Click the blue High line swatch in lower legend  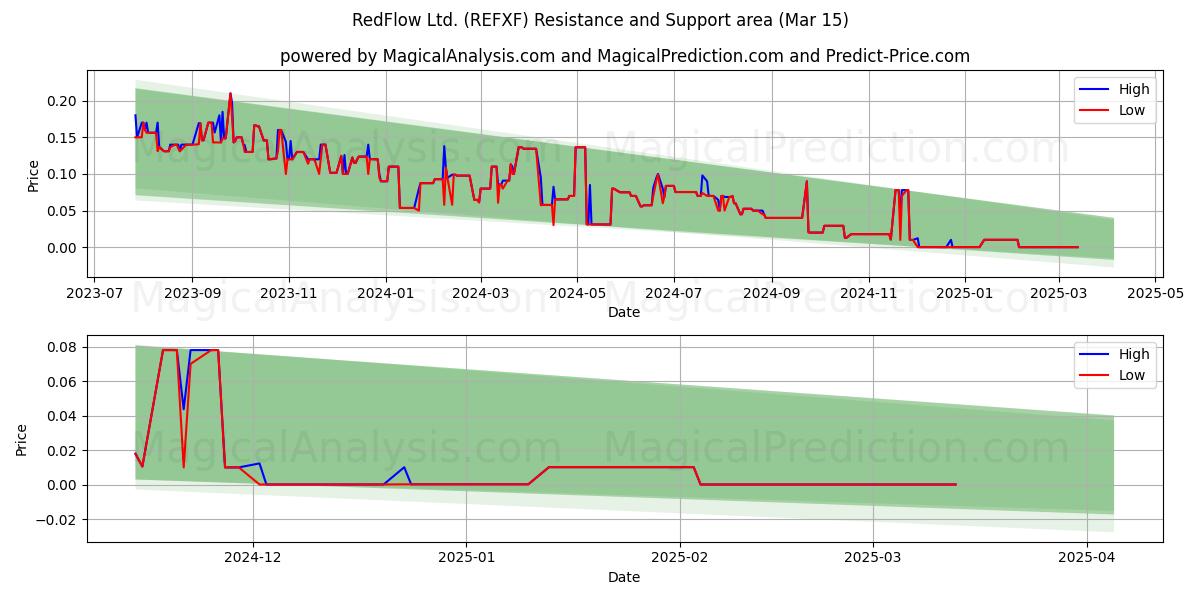[1095, 355]
